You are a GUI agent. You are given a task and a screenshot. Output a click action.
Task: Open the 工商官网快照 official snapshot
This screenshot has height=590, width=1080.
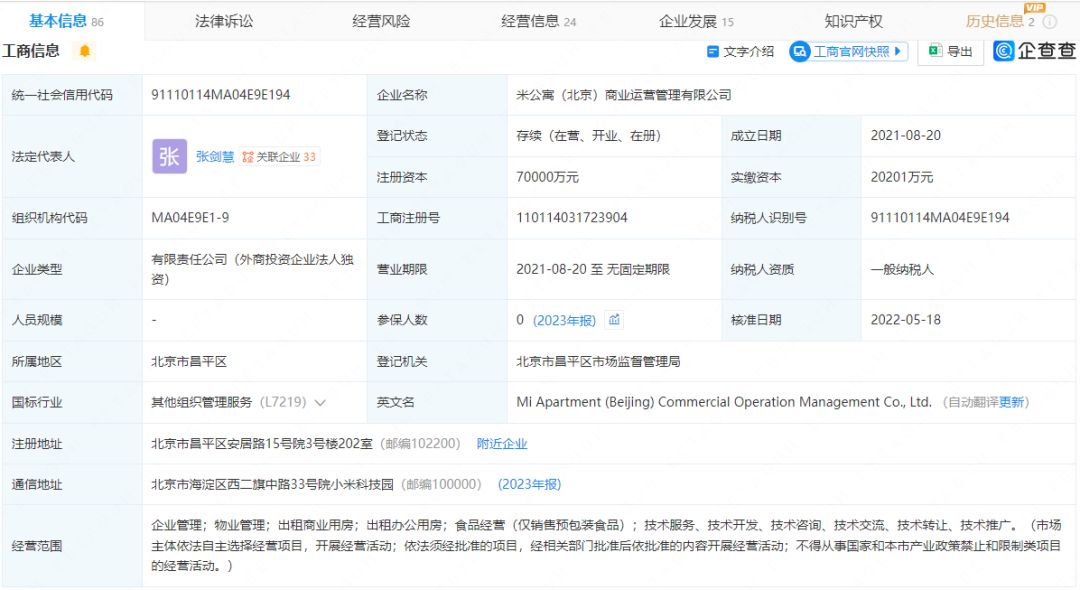(x=848, y=51)
